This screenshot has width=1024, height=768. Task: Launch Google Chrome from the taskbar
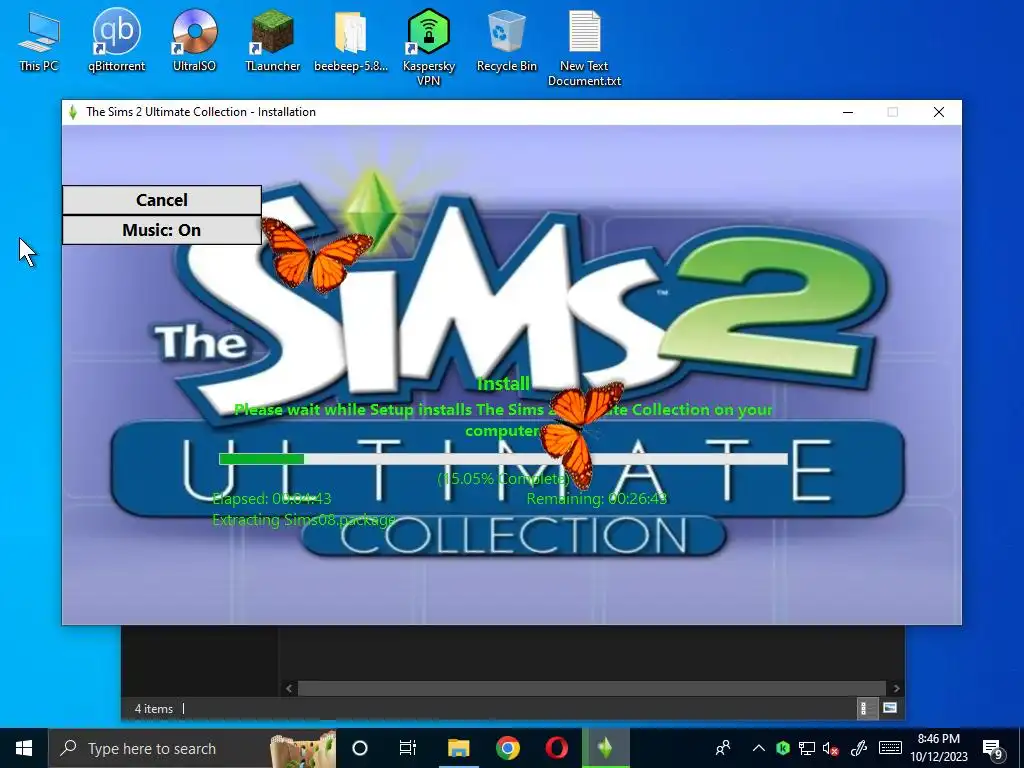coord(507,748)
